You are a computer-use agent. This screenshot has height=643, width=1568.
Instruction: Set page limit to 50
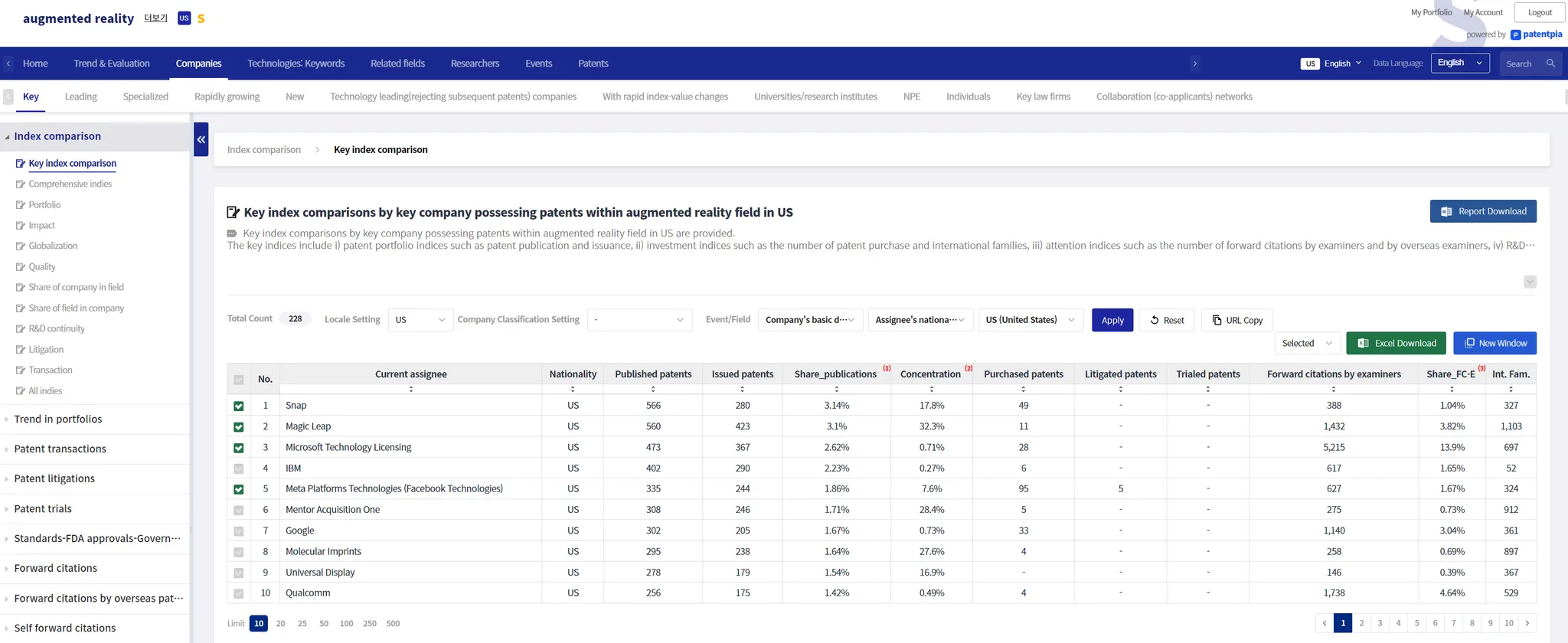click(x=324, y=623)
